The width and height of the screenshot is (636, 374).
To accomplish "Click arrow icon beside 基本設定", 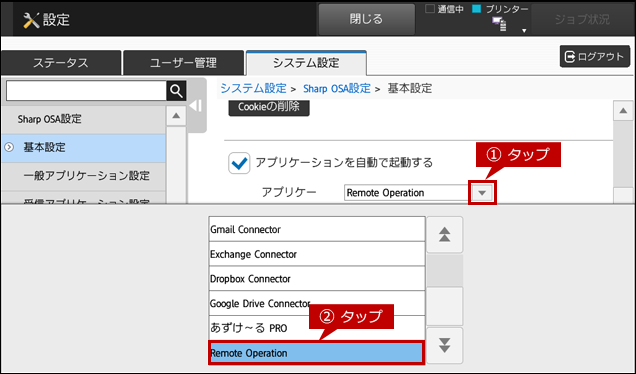I will (x=9, y=147).
